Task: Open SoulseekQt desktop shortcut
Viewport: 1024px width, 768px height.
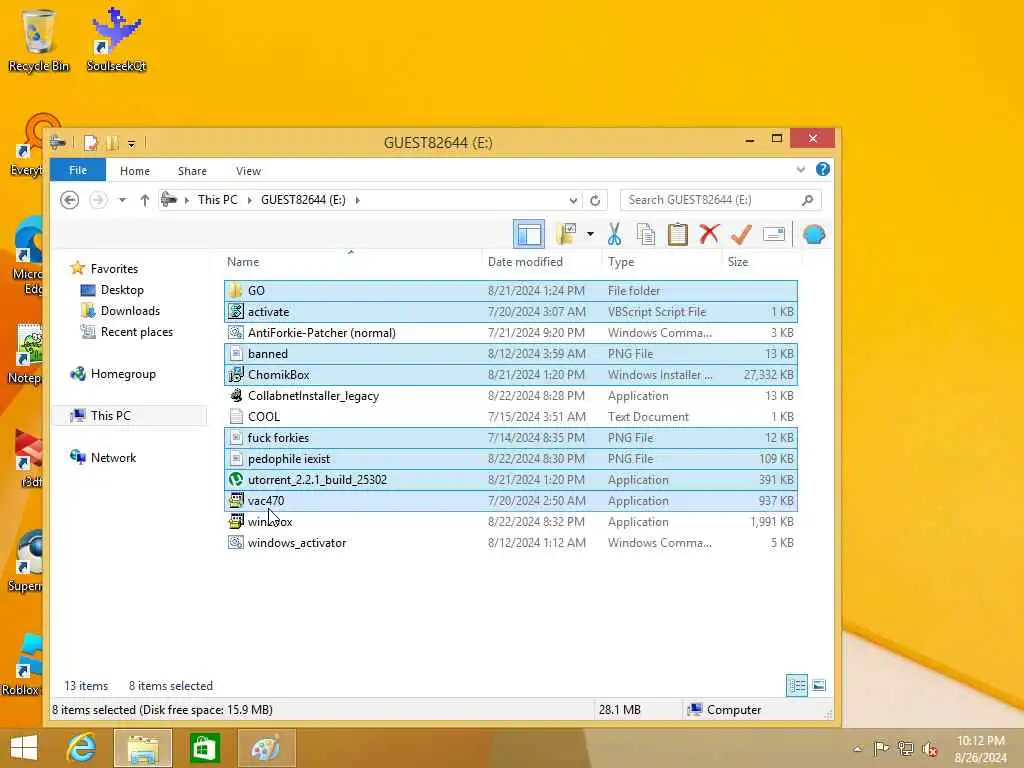Action: pyautogui.click(x=116, y=39)
